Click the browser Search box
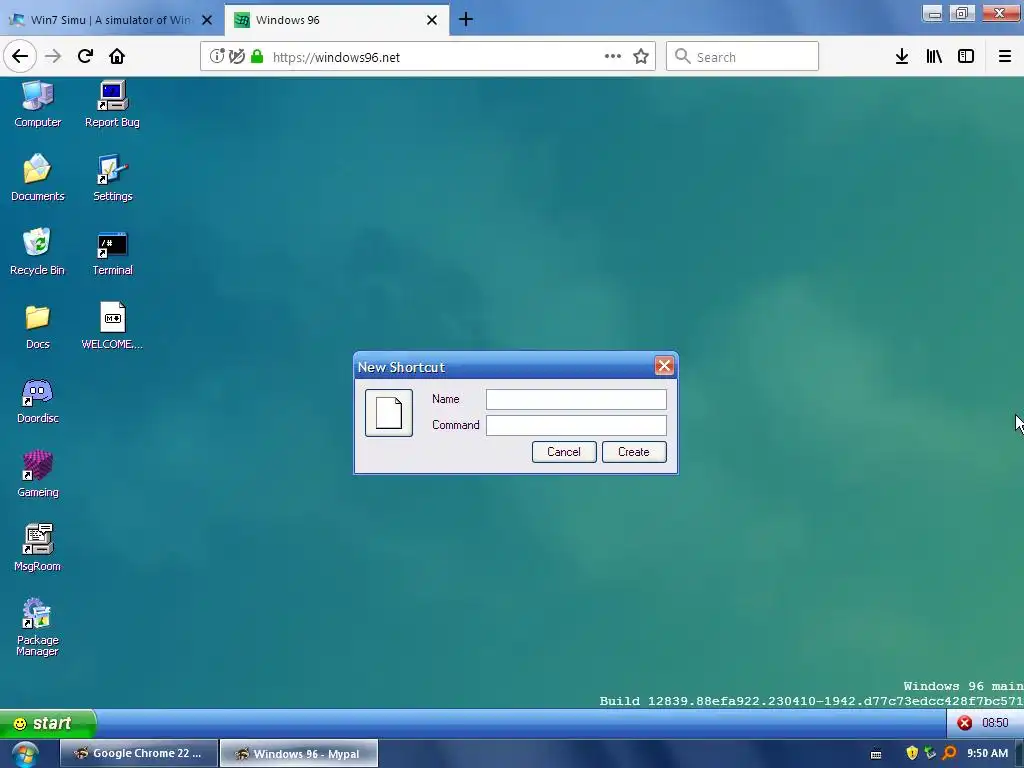 tap(743, 56)
